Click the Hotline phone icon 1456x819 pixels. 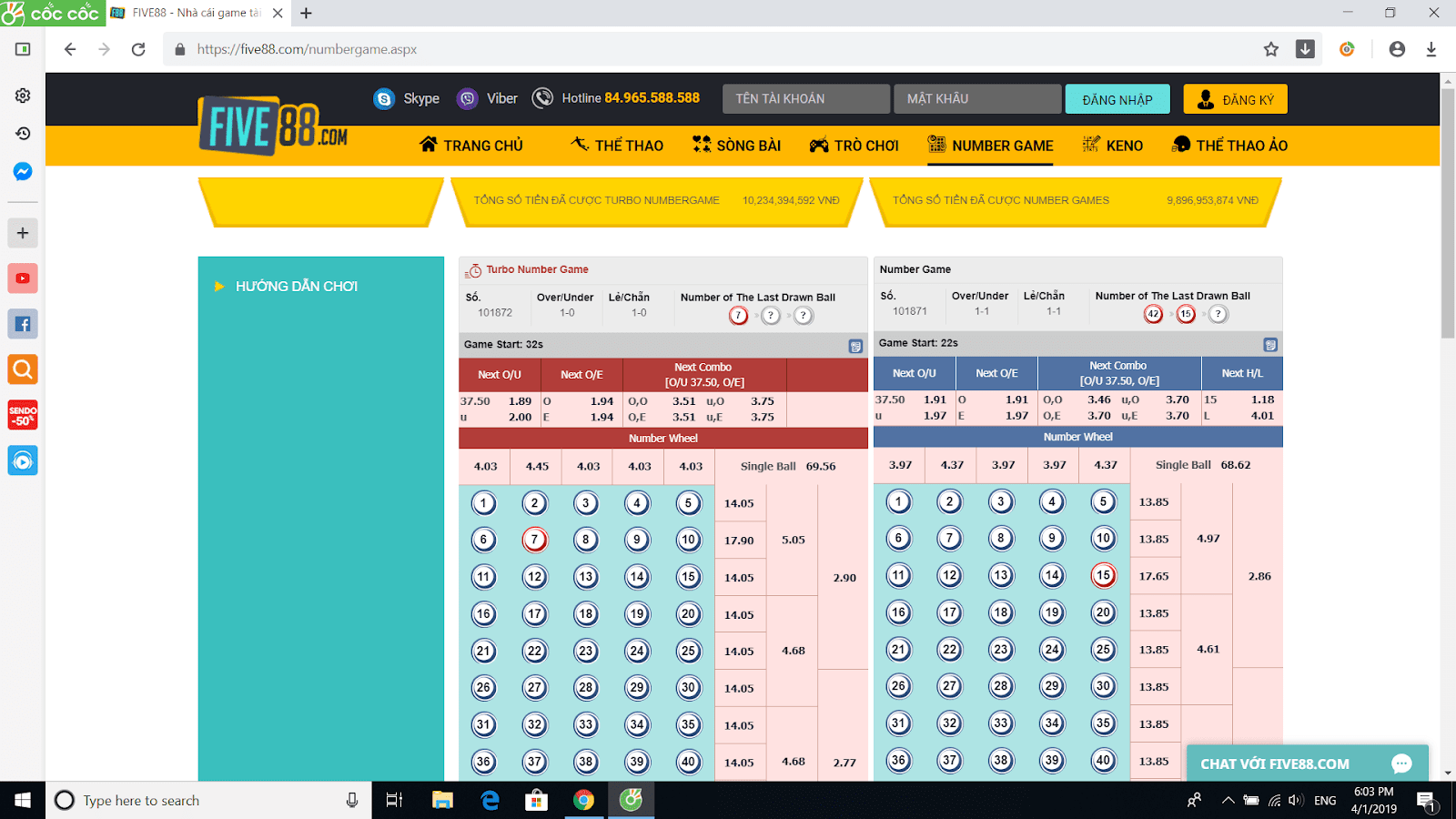[x=542, y=98]
